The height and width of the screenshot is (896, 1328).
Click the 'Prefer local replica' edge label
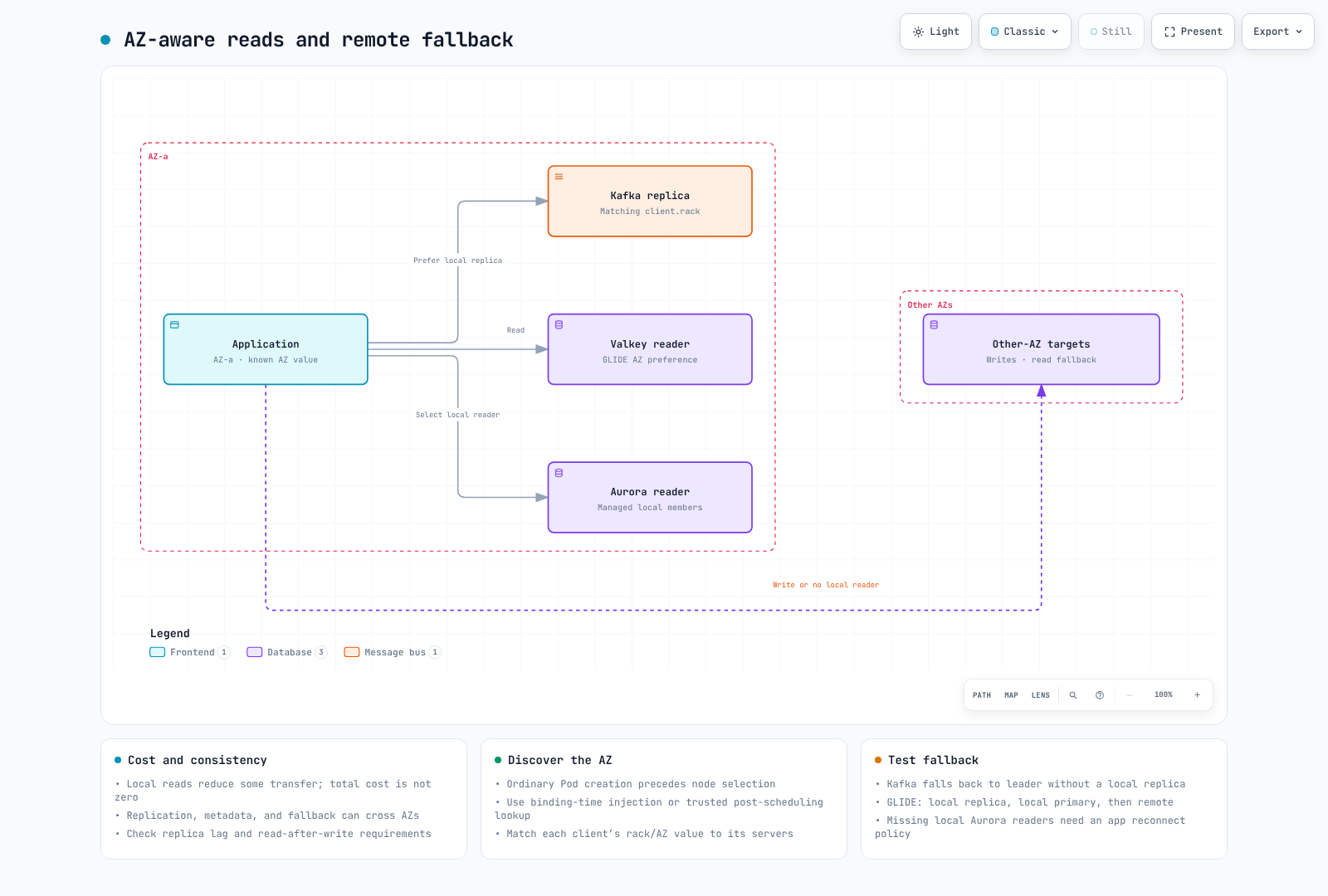[x=458, y=261]
